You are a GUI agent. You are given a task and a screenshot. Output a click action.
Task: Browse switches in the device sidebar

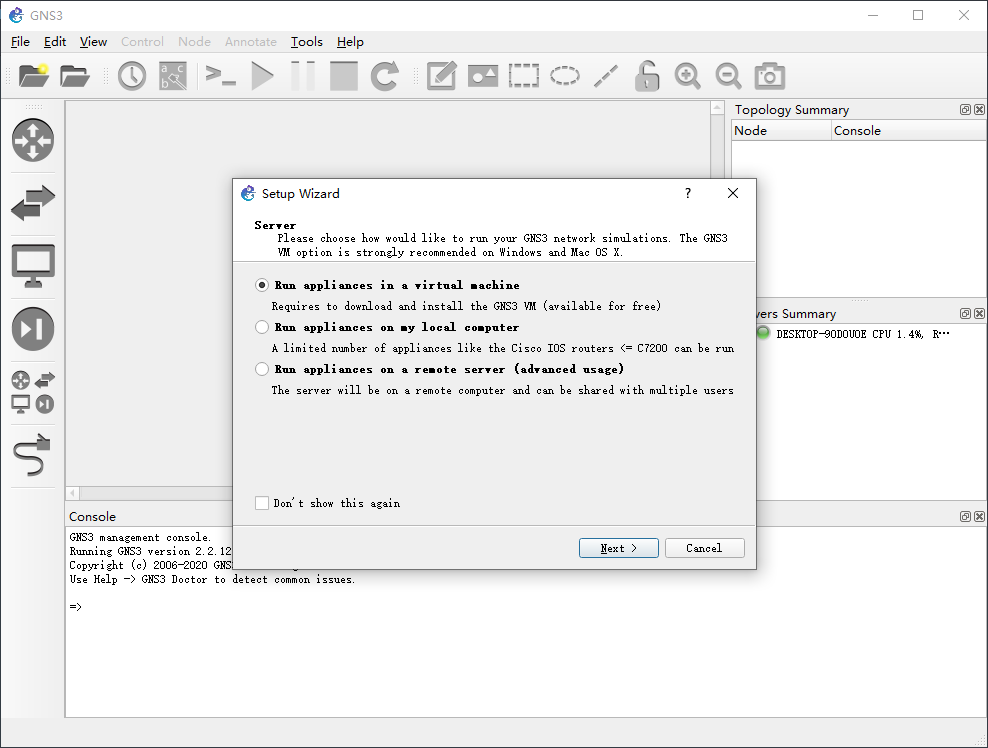pyautogui.click(x=33, y=203)
